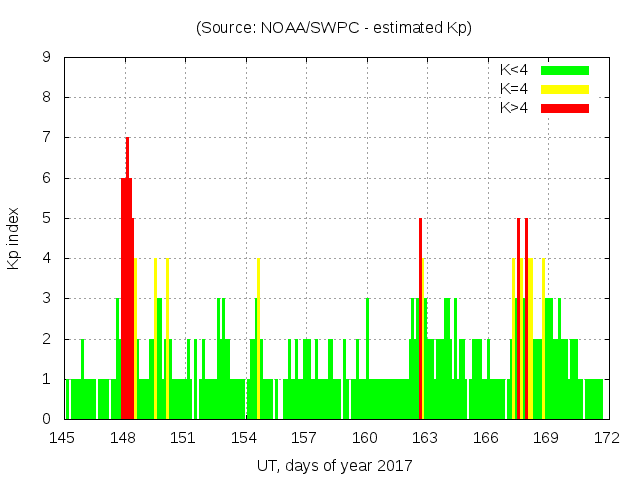Click the green bar reaching Kp 3 at day 160
This screenshot has width=640, height=480.
(367, 360)
